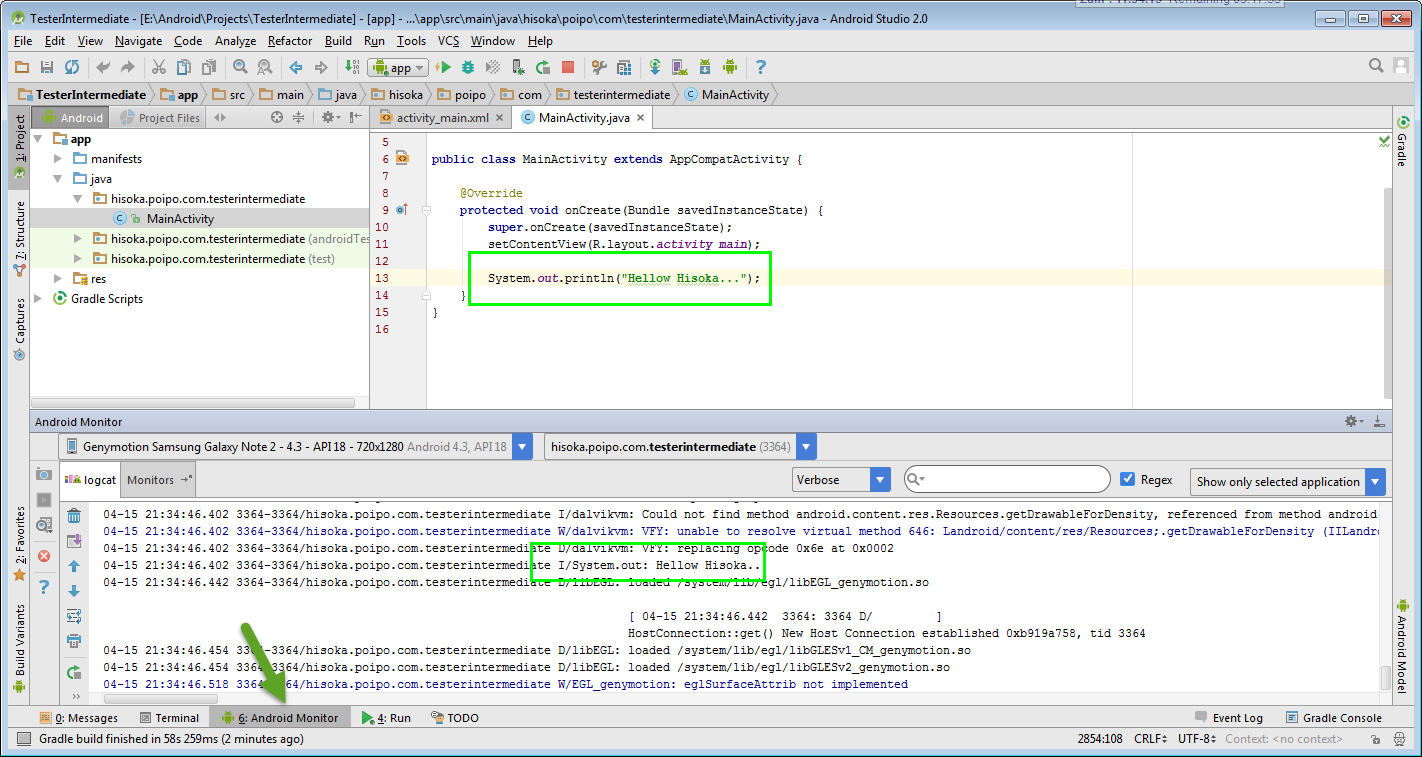Sync project with Gradle files icon
Viewport: 1422px width, 757px height.
[656, 67]
